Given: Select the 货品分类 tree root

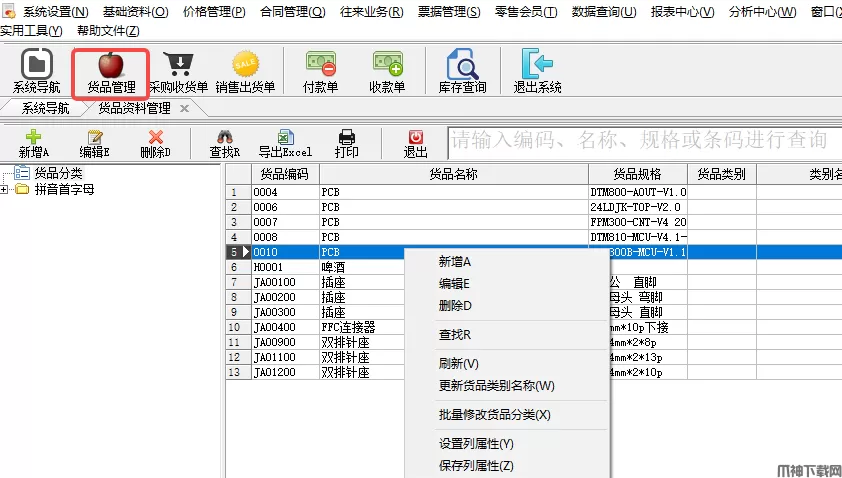Looking at the screenshot, I should pos(59,172).
